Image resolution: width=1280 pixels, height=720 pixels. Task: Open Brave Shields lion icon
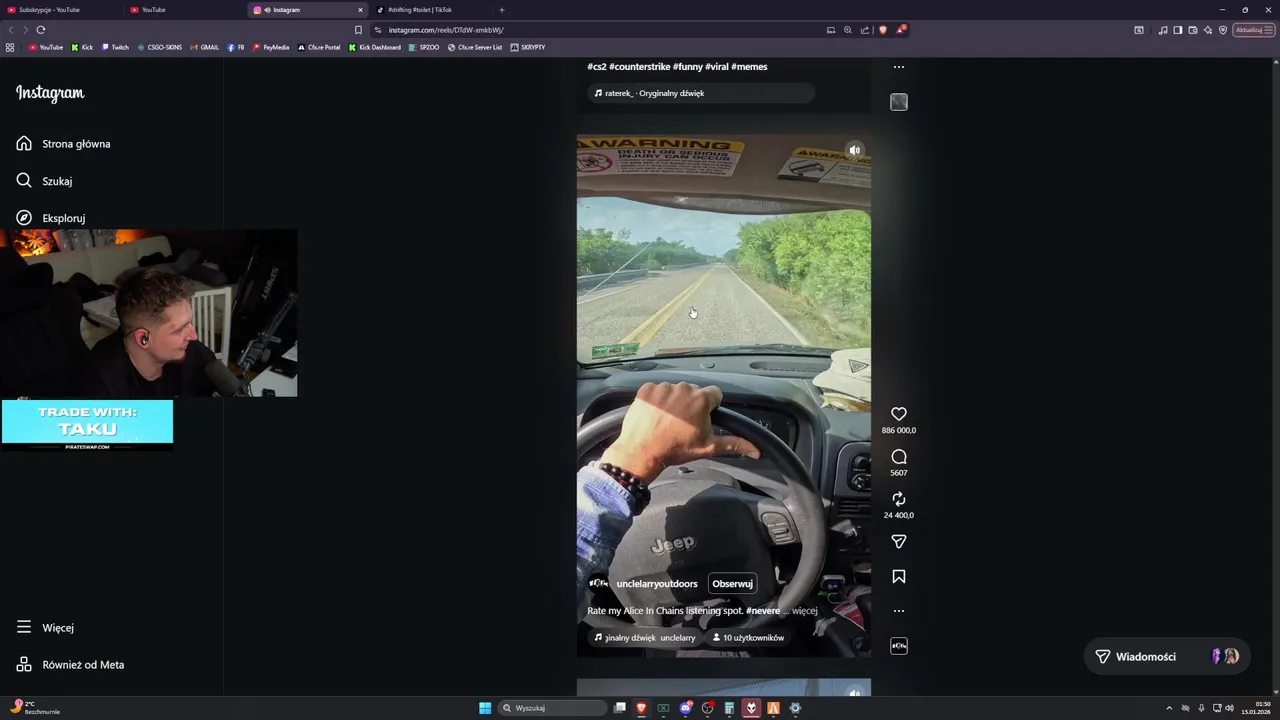(882, 30)
